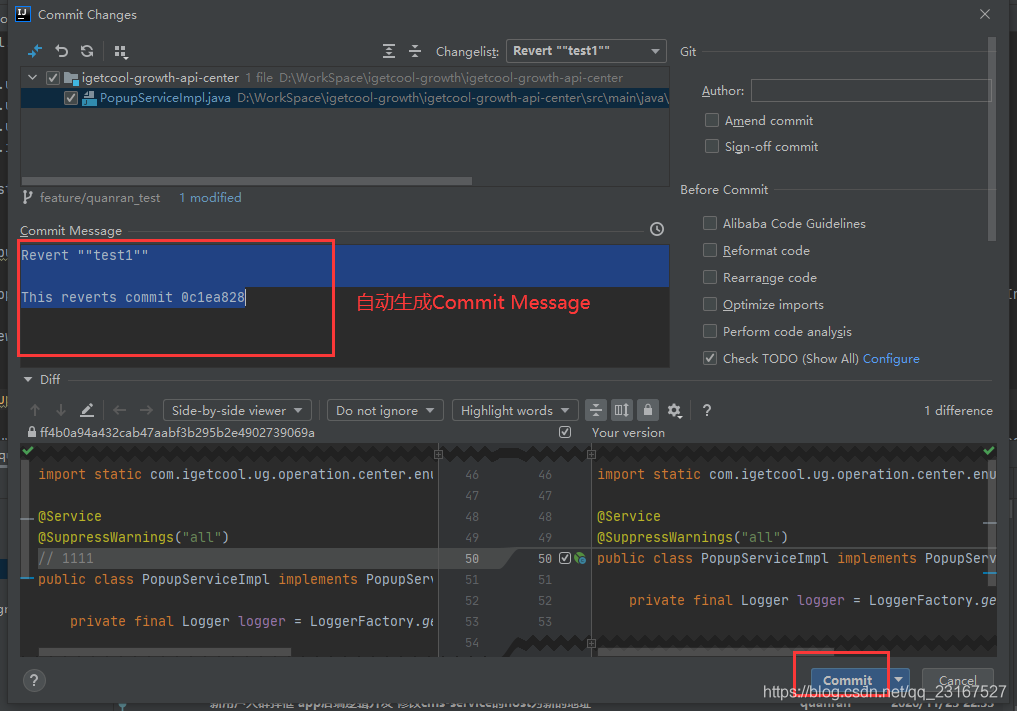Refresh the changes list
This screenshot has width=1017, height=711.
coord(87,51)
